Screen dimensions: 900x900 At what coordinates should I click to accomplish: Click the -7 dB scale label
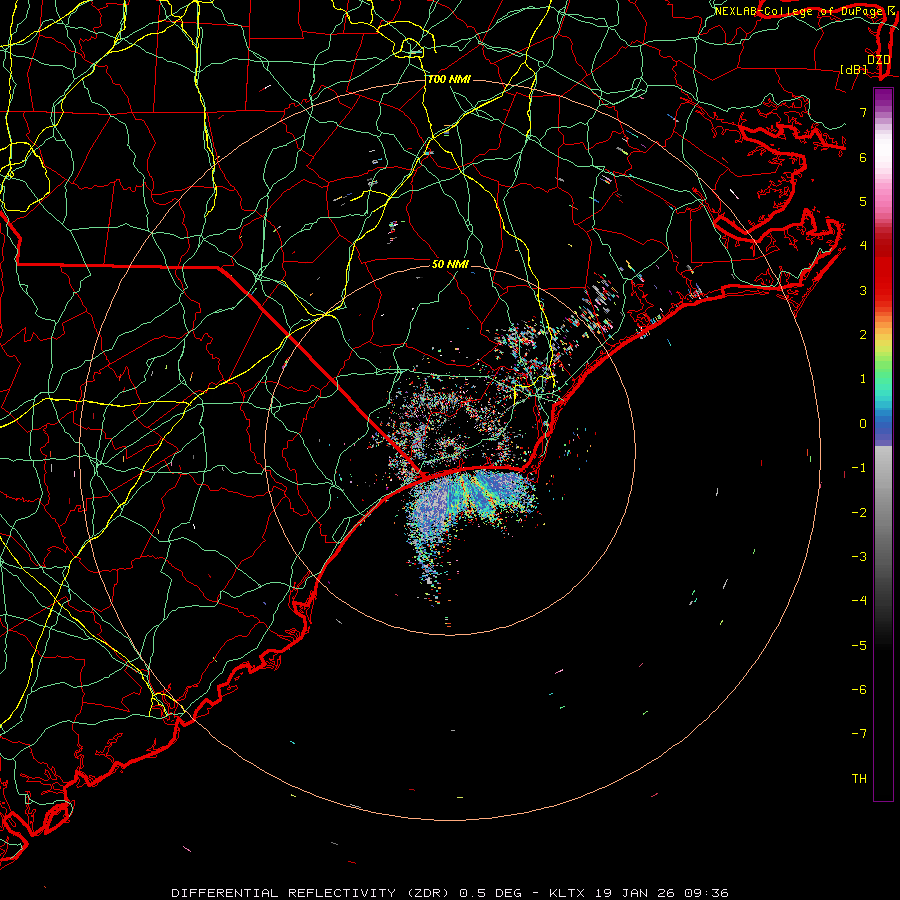pos(859,734)
